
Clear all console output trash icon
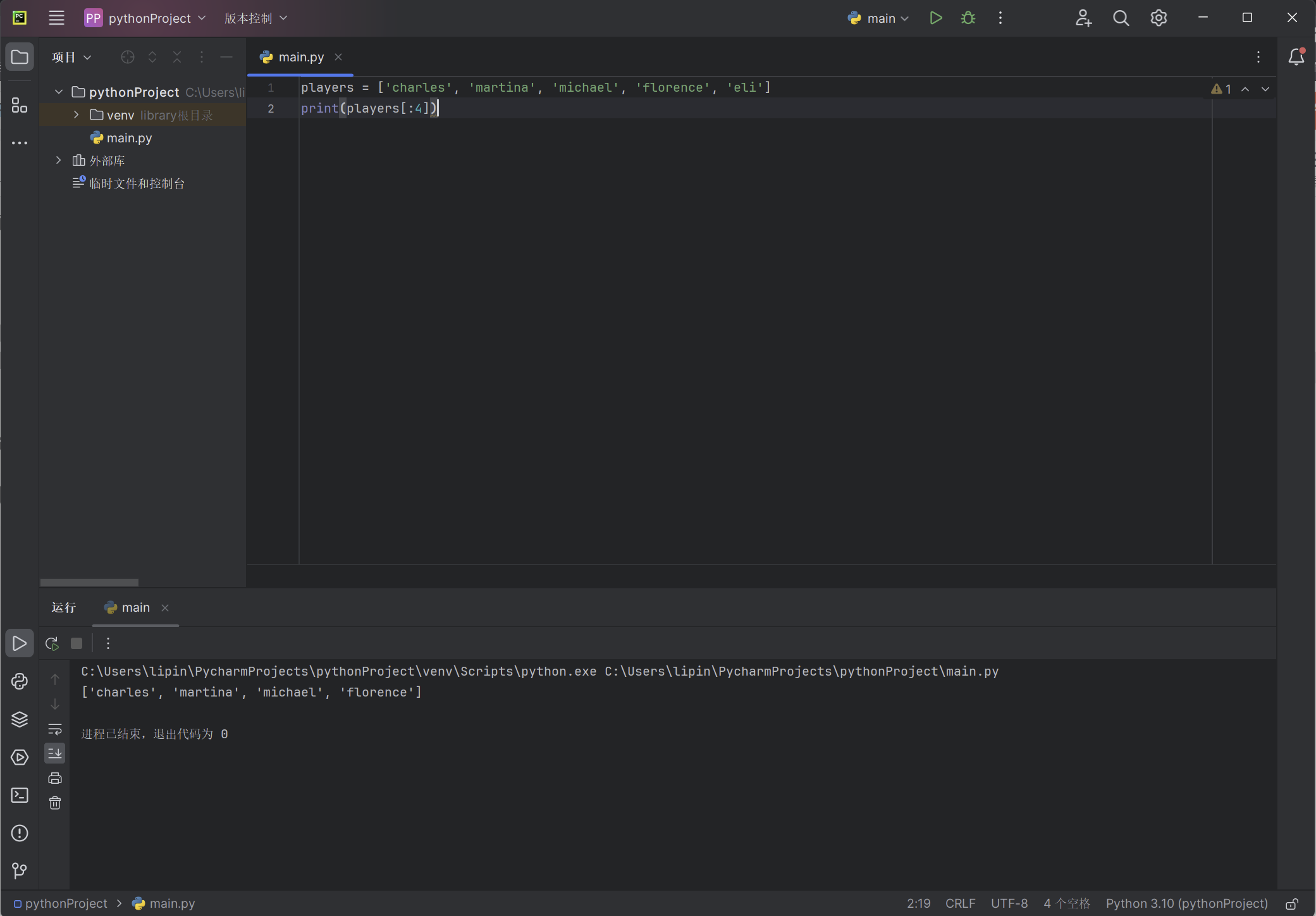55,803
